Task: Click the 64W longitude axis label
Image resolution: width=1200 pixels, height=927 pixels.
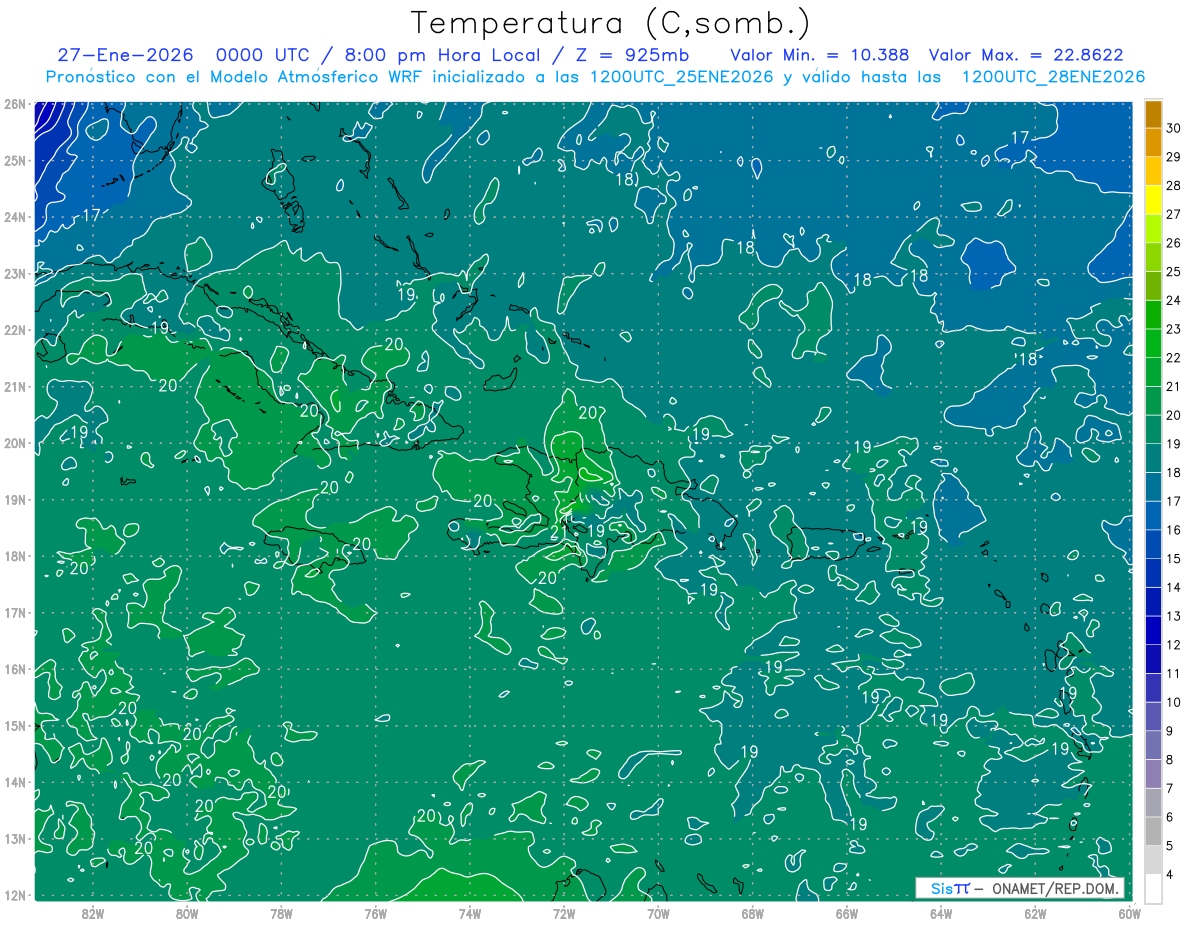Action: (941, 913)
